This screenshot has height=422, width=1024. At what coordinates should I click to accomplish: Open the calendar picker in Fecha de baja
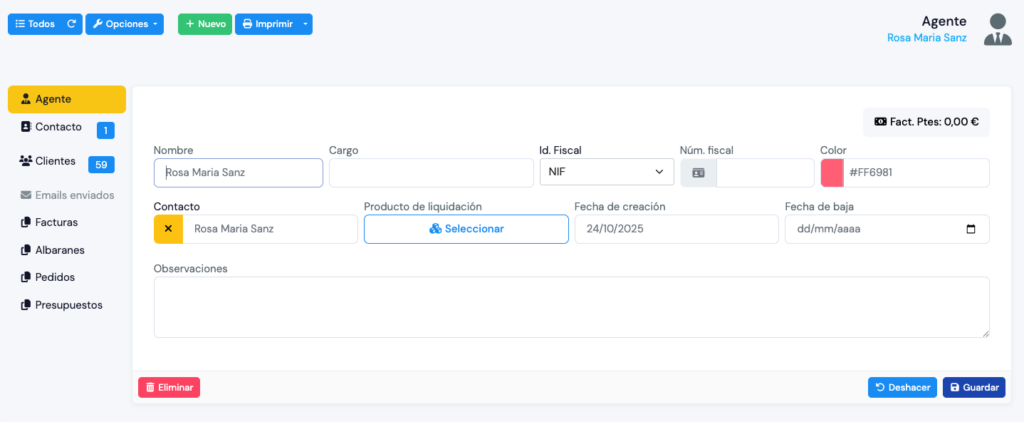[x=970, y=229]
